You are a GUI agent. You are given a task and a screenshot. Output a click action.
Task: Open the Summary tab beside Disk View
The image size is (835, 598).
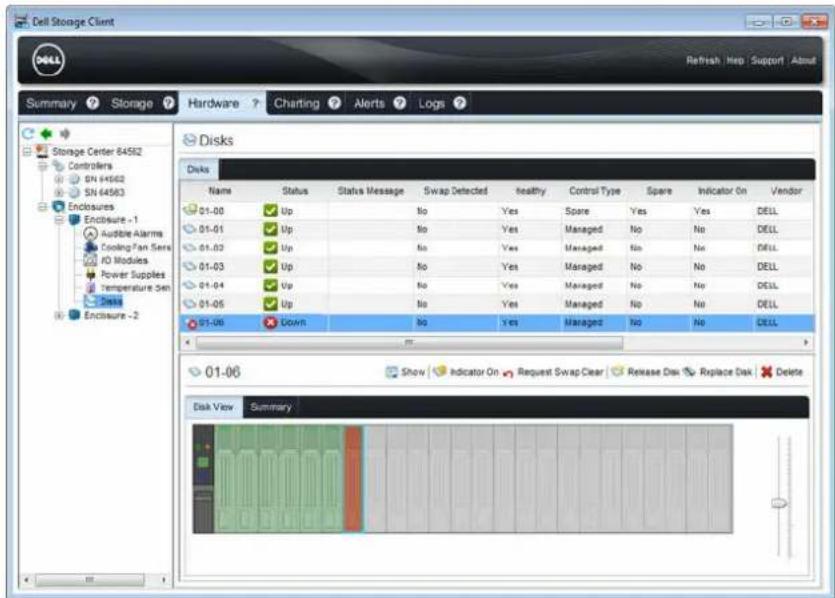click(271, 407)
